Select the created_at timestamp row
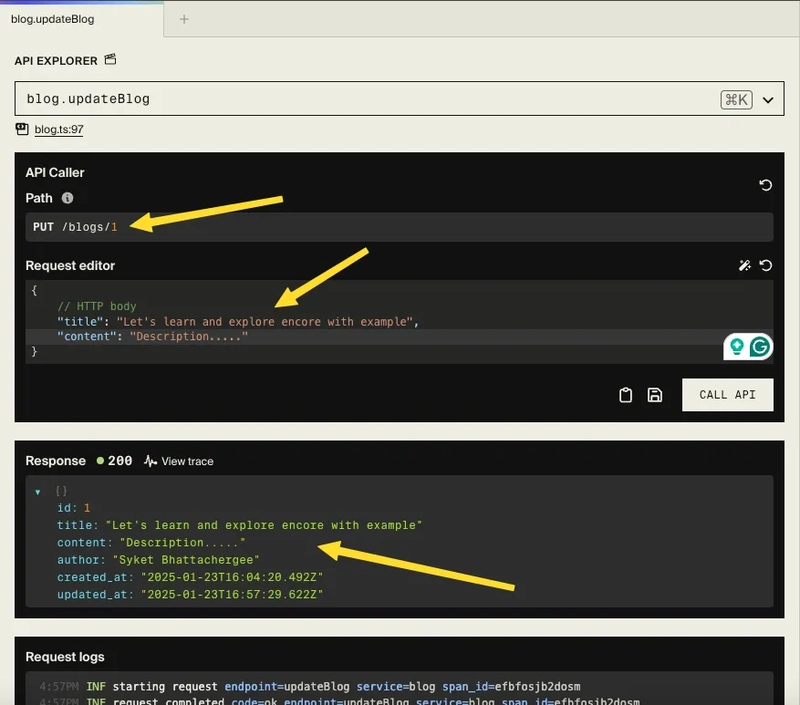The height and width of the screenshot is (705, 800). tap(190, 577)
